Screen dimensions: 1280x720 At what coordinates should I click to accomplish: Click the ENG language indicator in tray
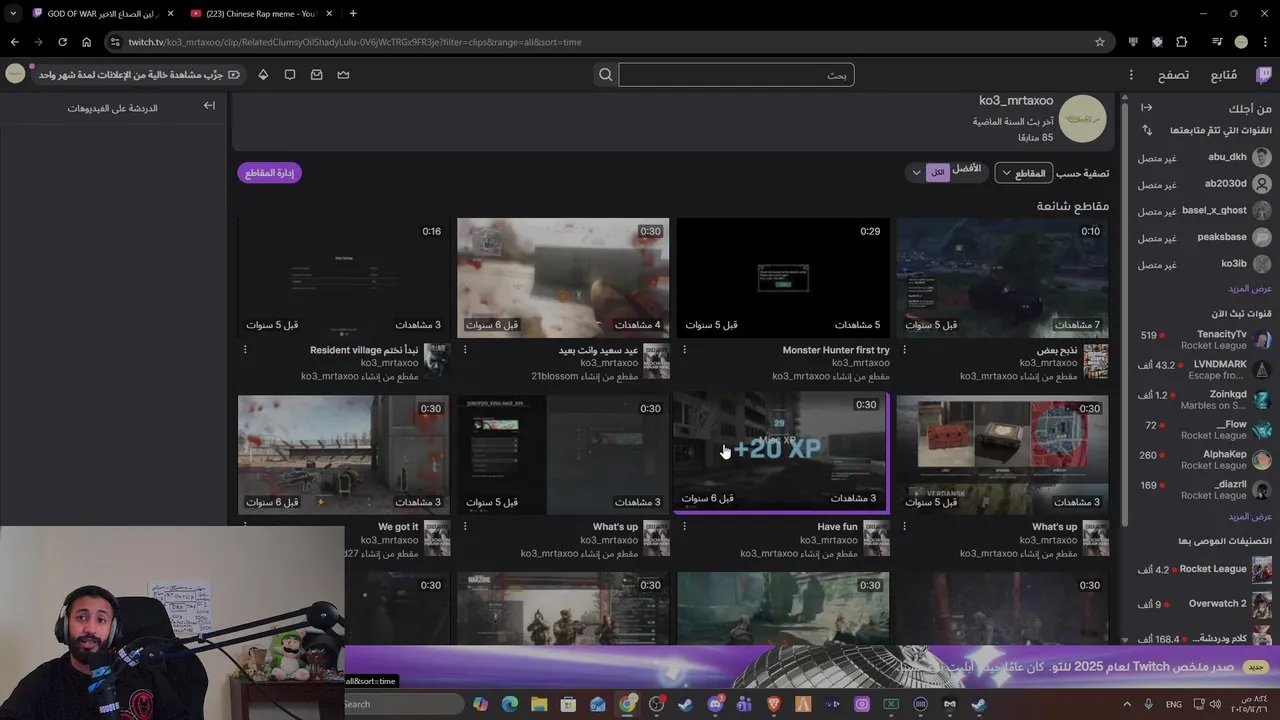pos(1173,704)
